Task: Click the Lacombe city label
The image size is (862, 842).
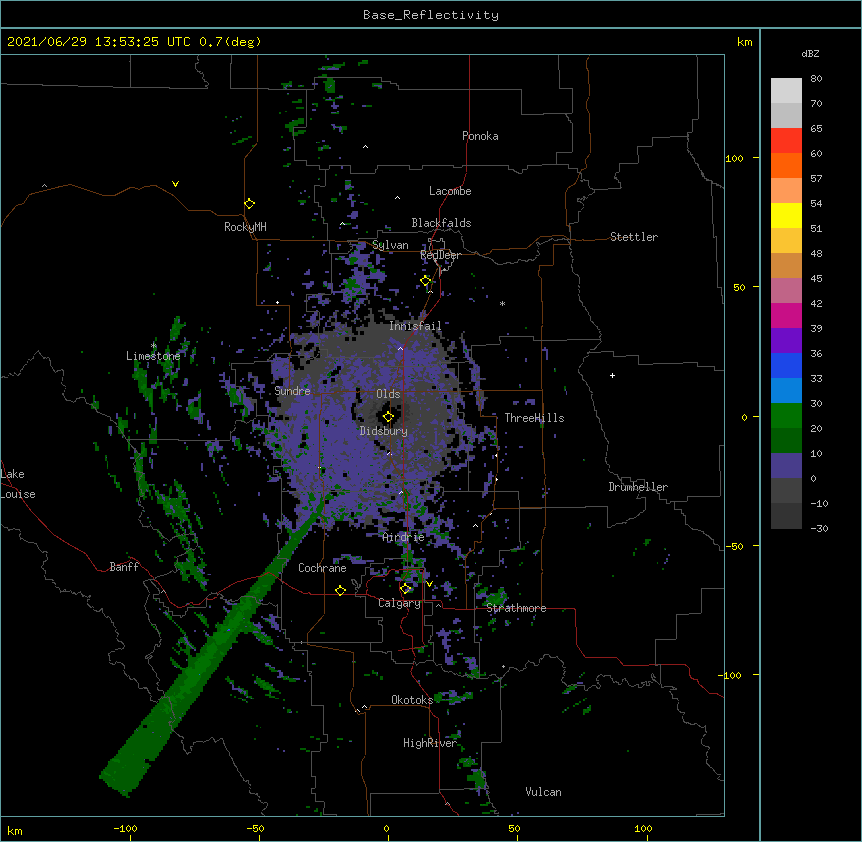Action: tap(450, 191)
